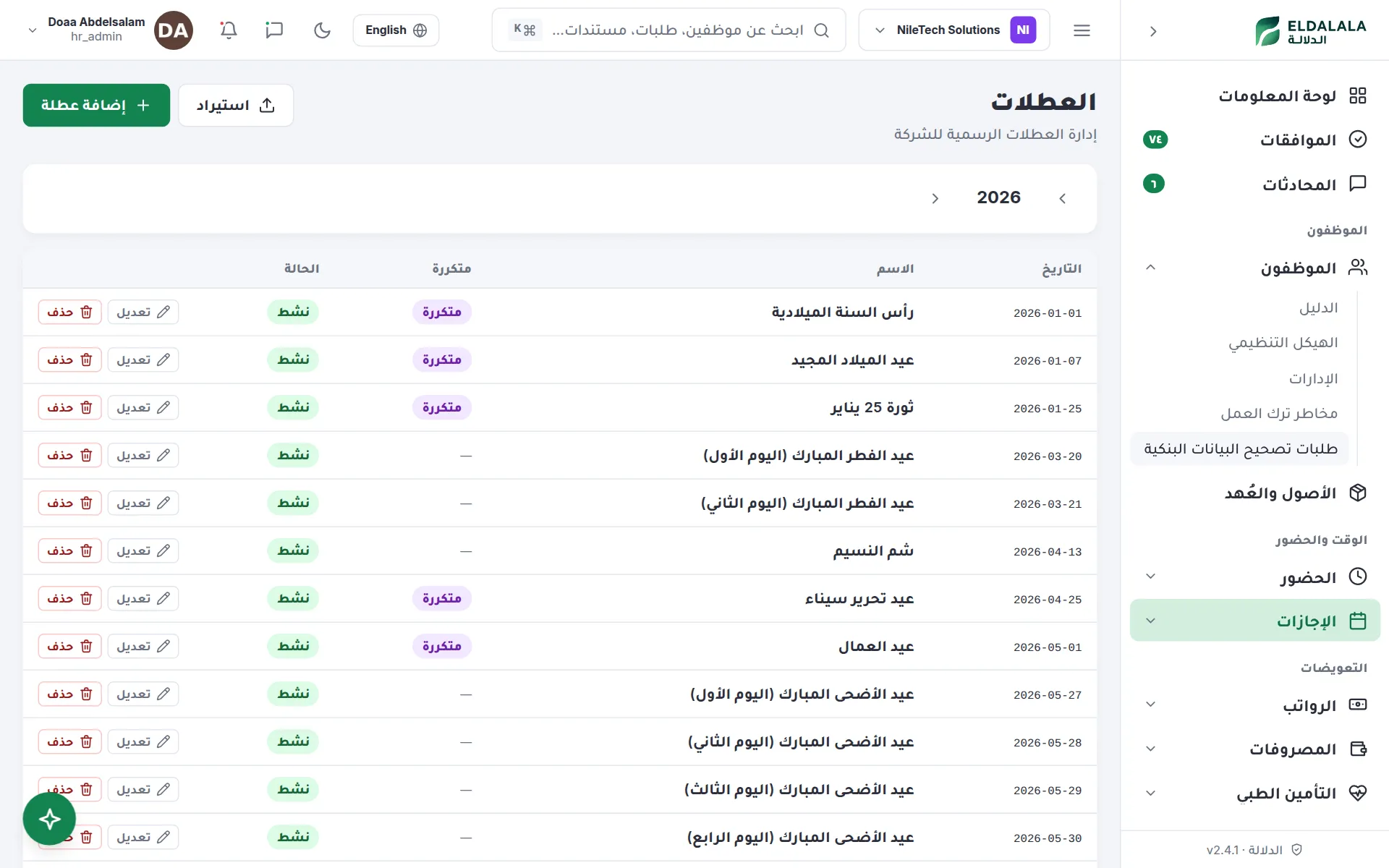Select طلبات تصحيح البيانات البنكية item

(x=1240, y=449)
